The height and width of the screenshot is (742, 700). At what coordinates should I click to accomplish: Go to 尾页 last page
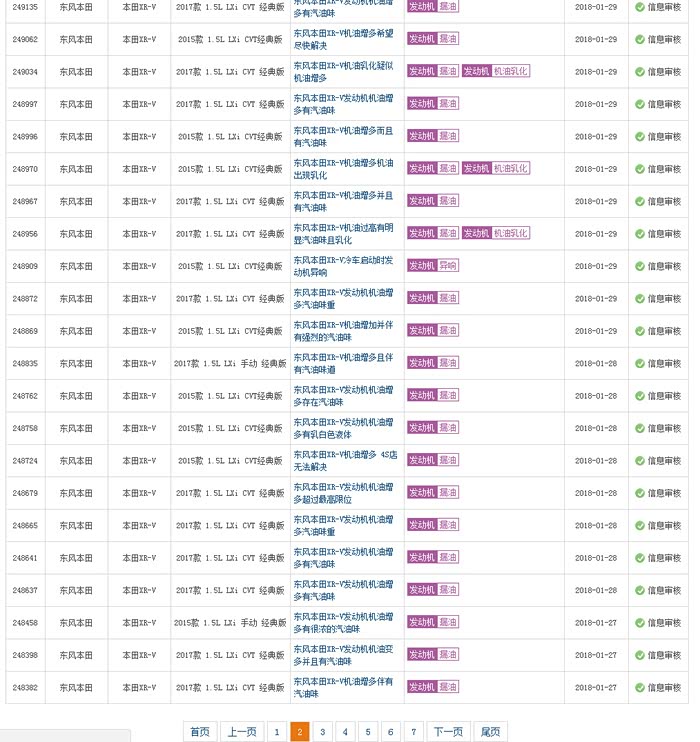coord(490,732)
